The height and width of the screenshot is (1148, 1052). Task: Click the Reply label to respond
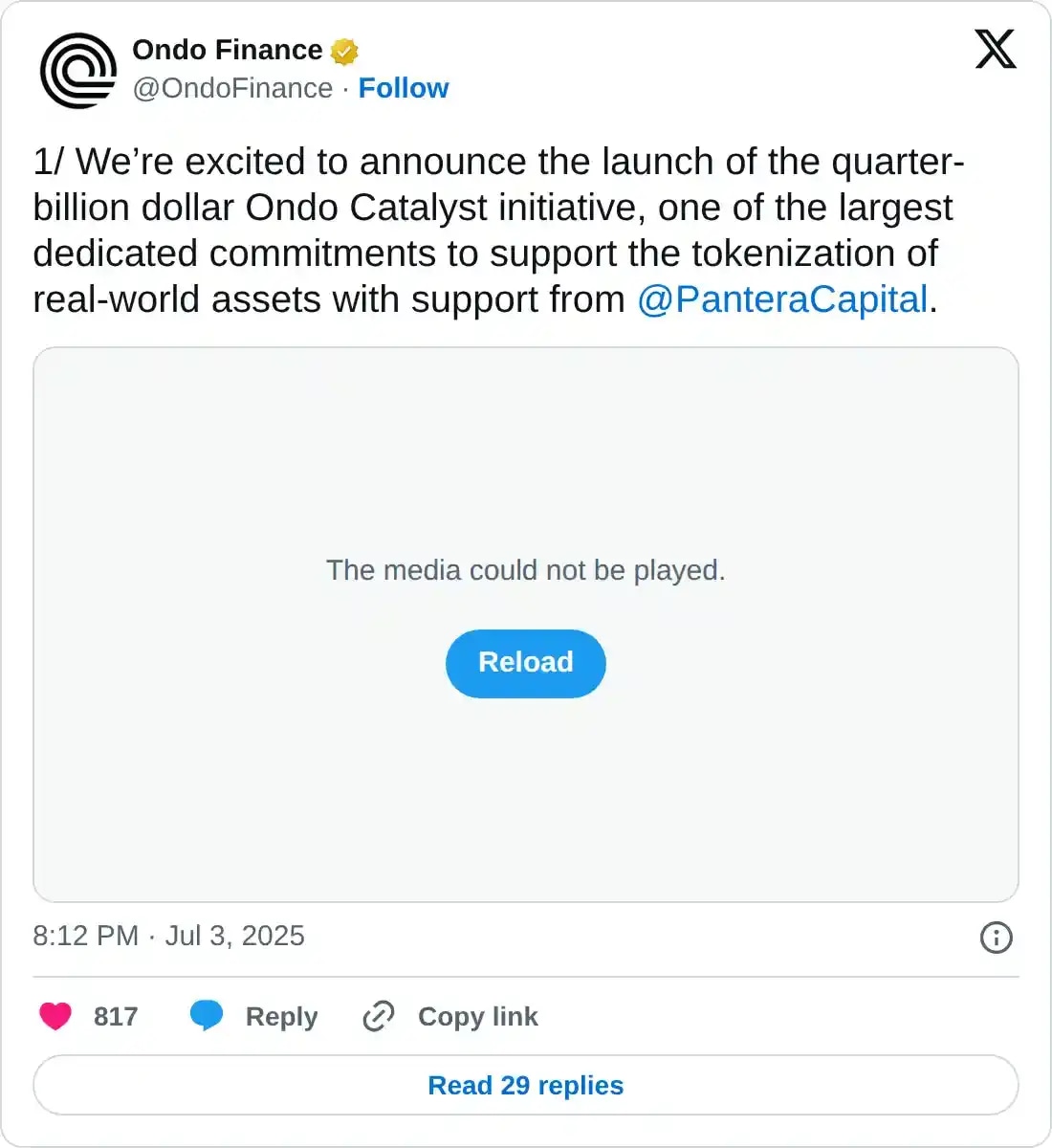(280, 1016)
